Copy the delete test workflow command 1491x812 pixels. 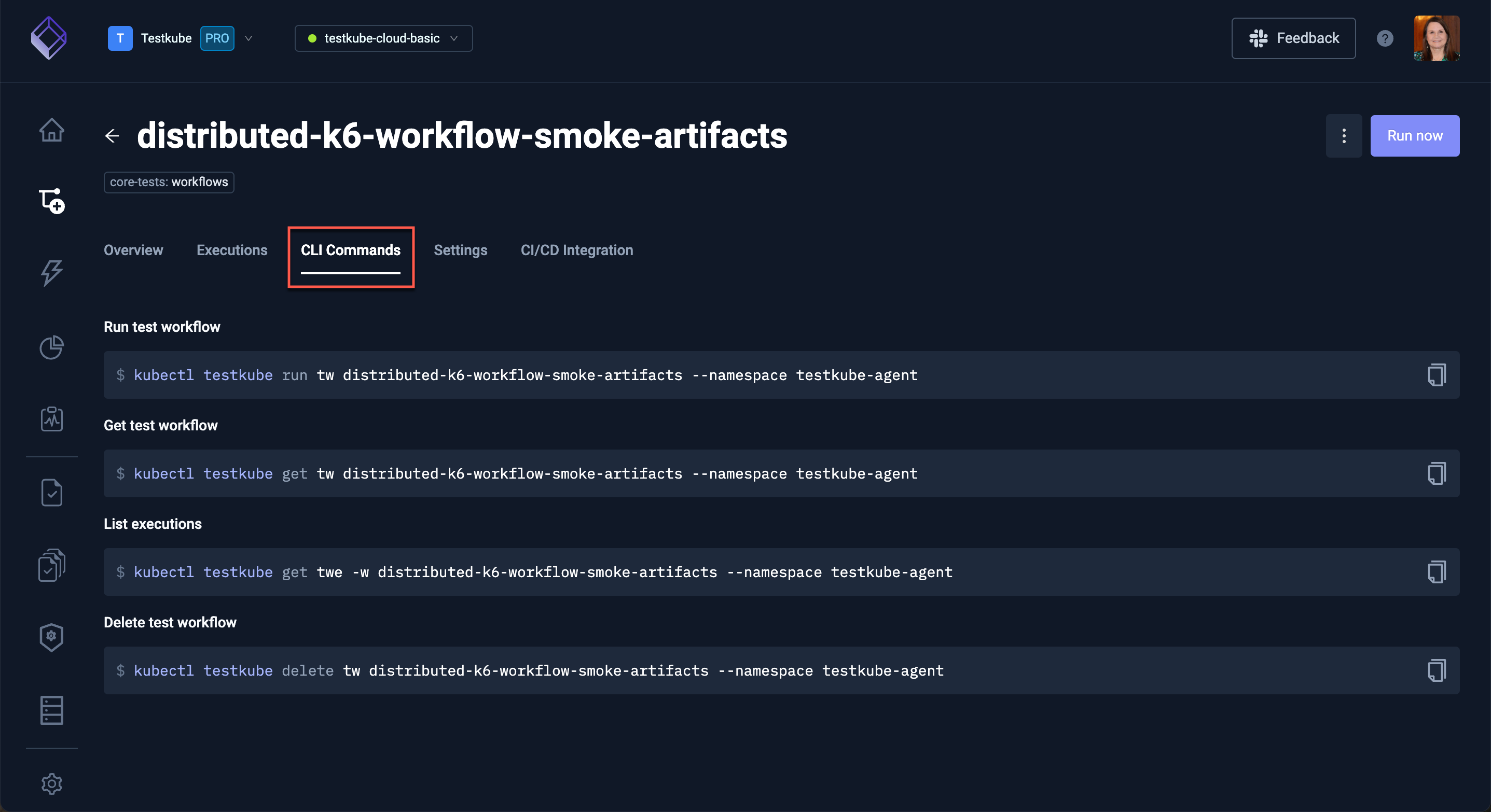[x=1436, y=670]
